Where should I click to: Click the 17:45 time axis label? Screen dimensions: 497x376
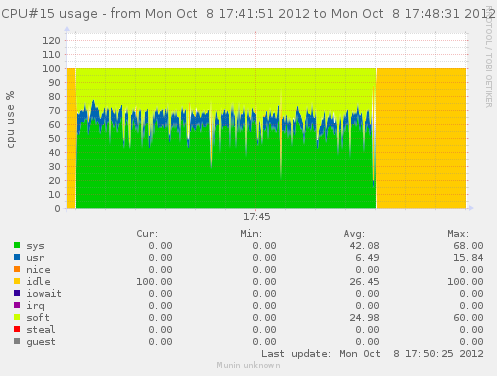256,217
